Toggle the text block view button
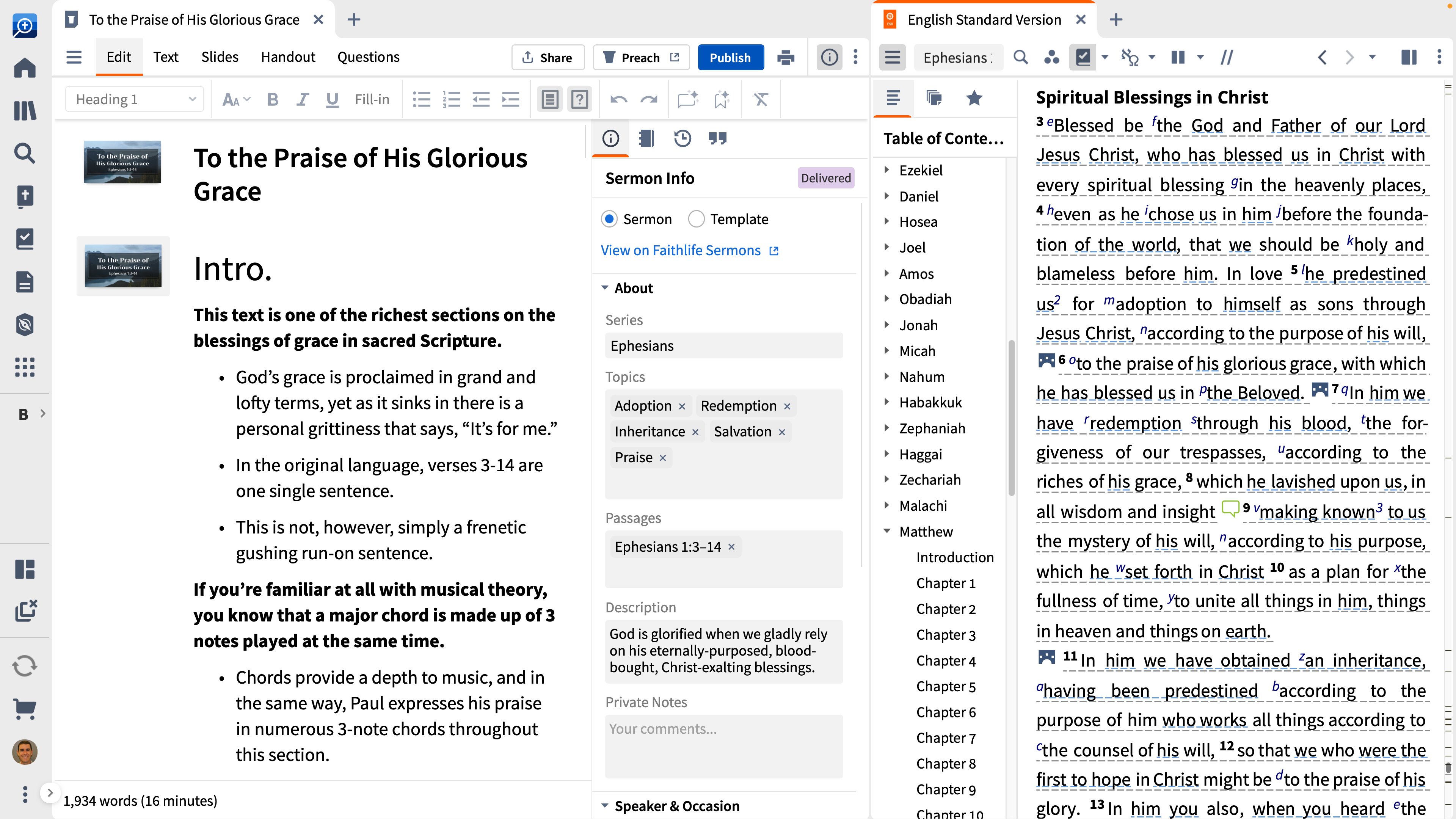1456x819 pixels. [550, 99]
